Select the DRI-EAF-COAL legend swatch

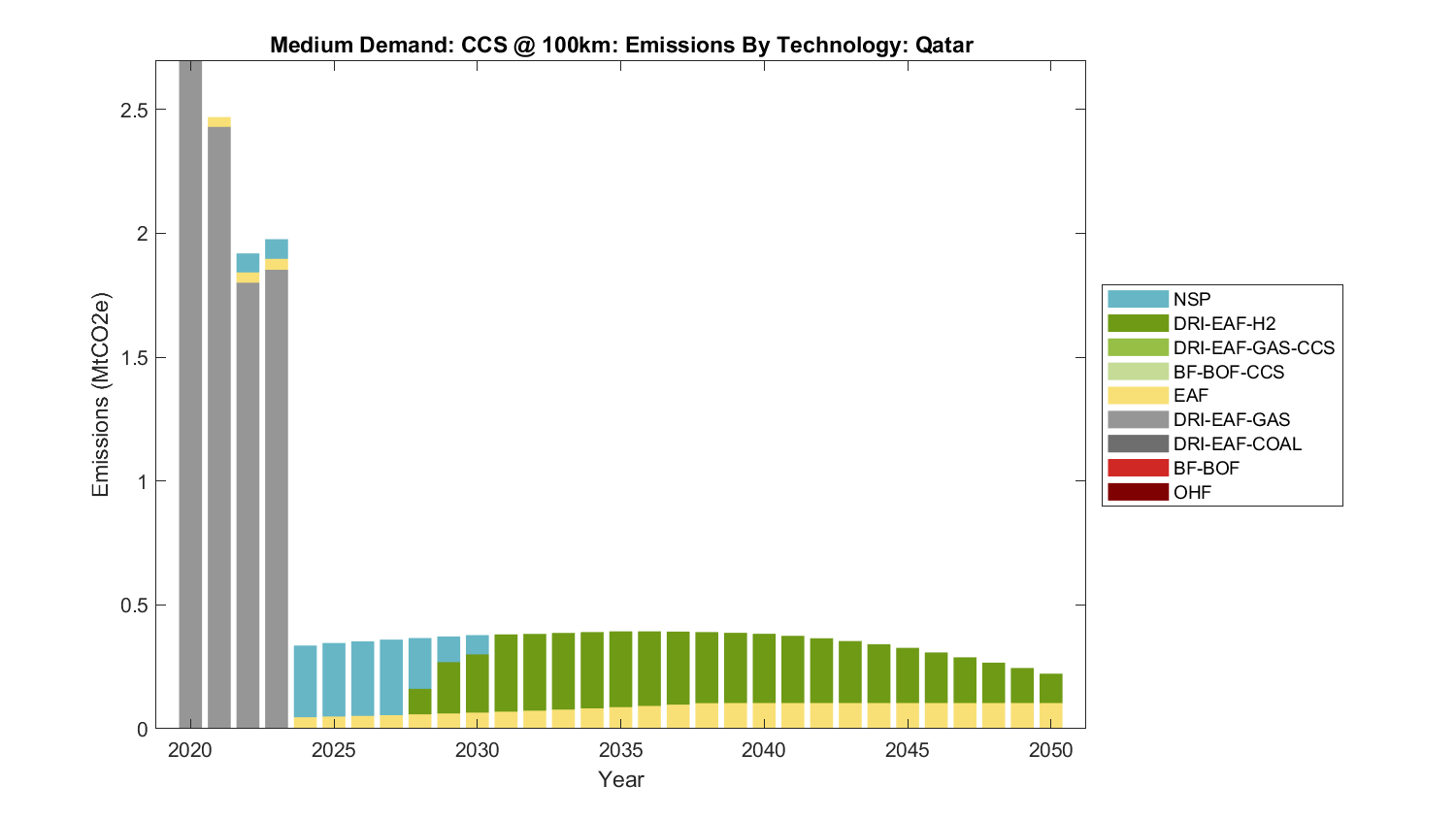point(1138,443)
